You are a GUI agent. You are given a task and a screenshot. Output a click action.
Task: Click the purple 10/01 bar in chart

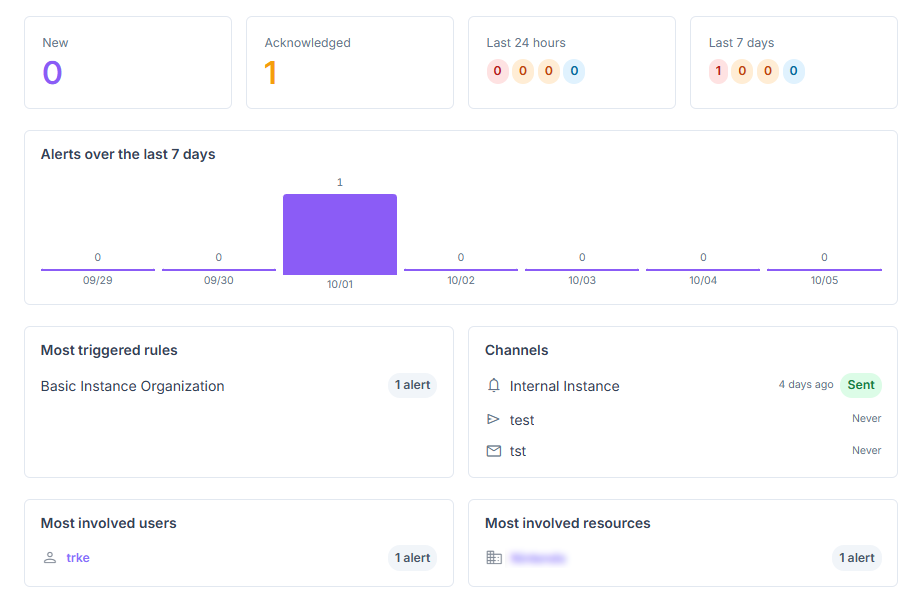coord(340,234)
